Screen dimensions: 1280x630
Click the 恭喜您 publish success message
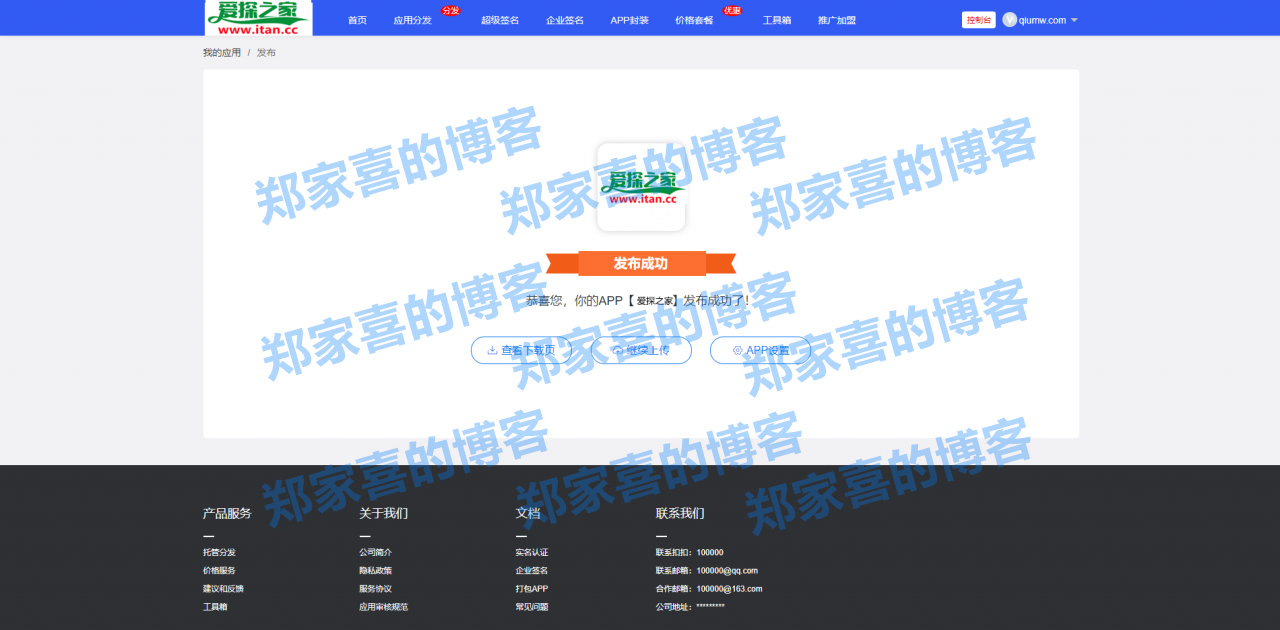(x=637, y=300)
